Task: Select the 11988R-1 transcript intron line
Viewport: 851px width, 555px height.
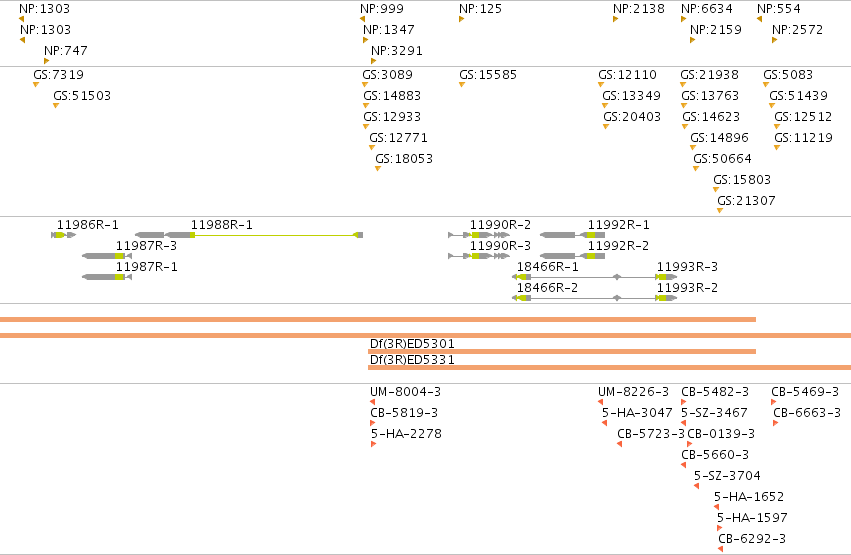Action: click(x=274, y=235)
